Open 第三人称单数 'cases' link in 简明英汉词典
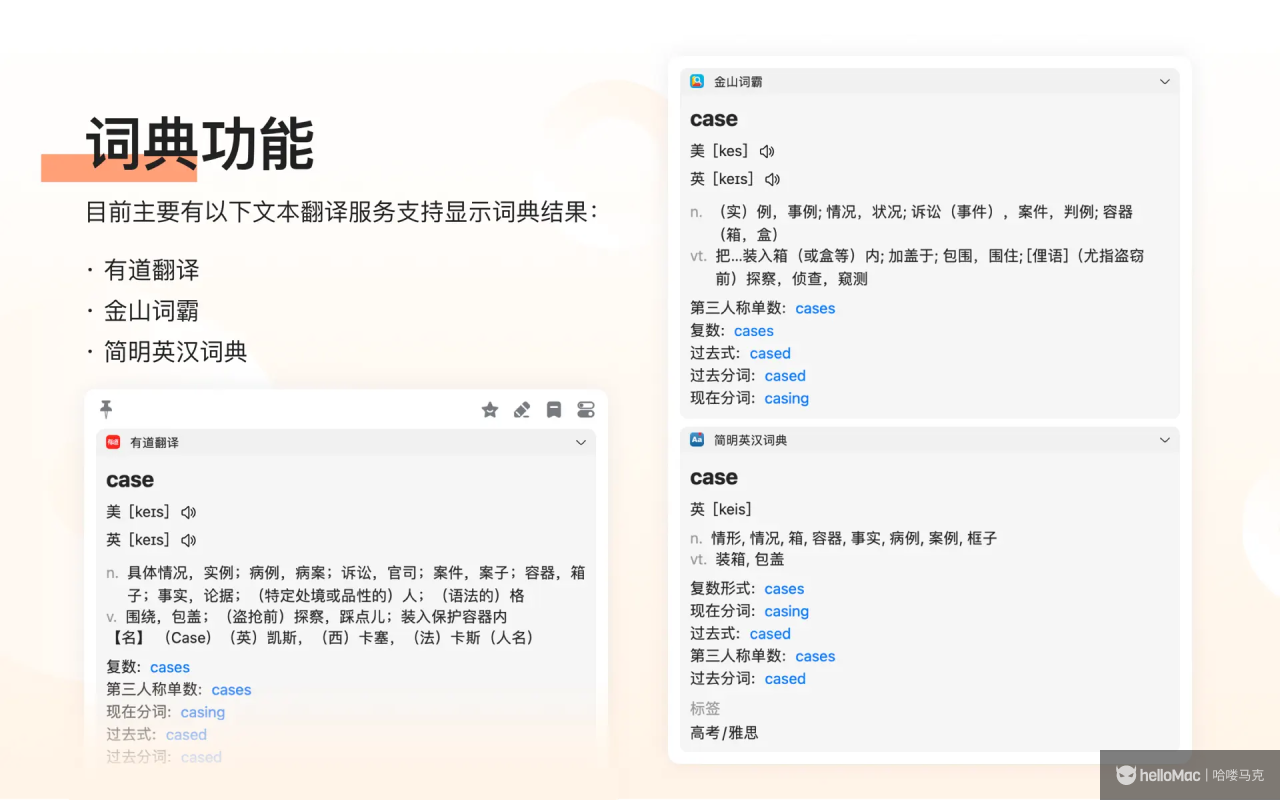1280x800 pixels. 815,656
